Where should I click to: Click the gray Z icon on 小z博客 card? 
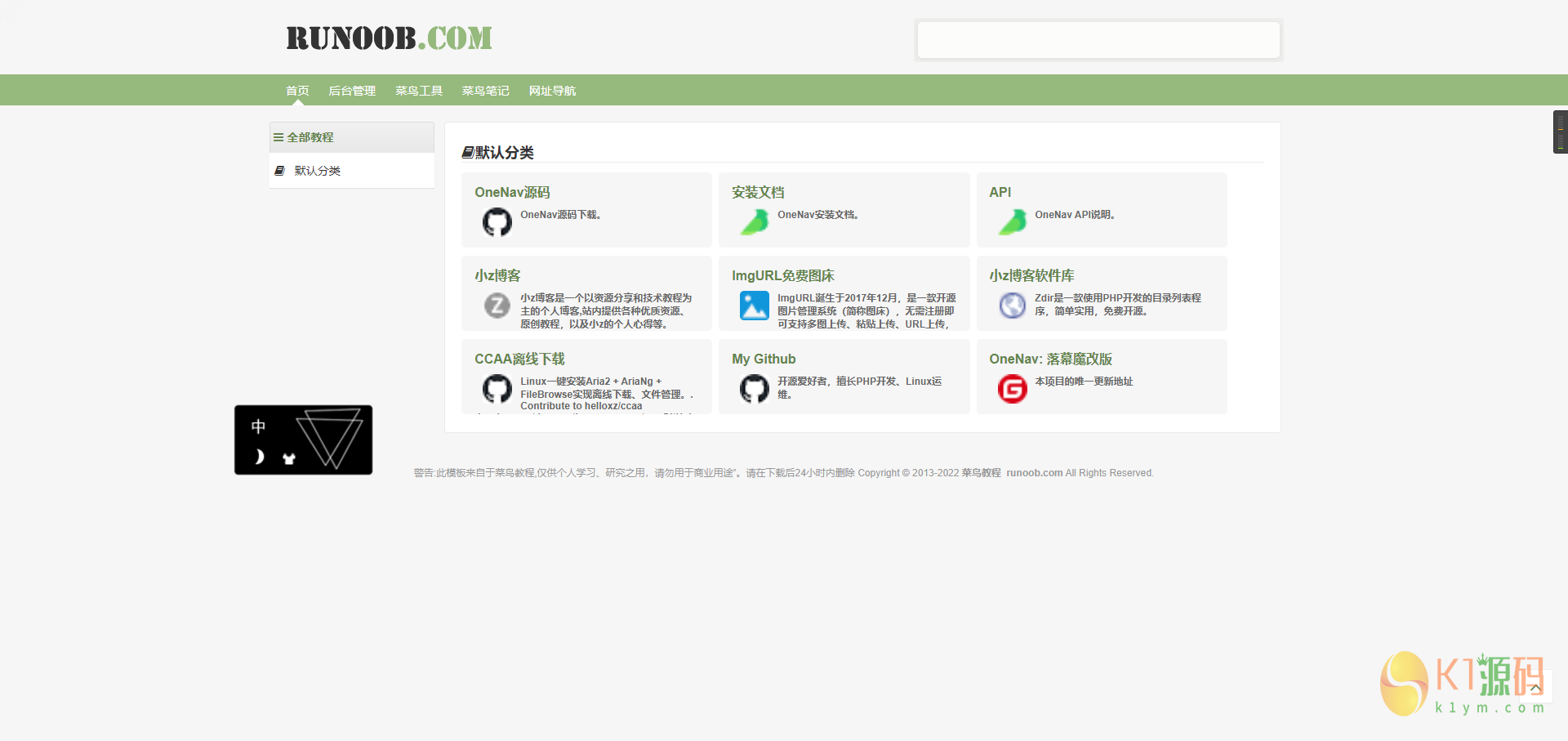click(497, 306)
